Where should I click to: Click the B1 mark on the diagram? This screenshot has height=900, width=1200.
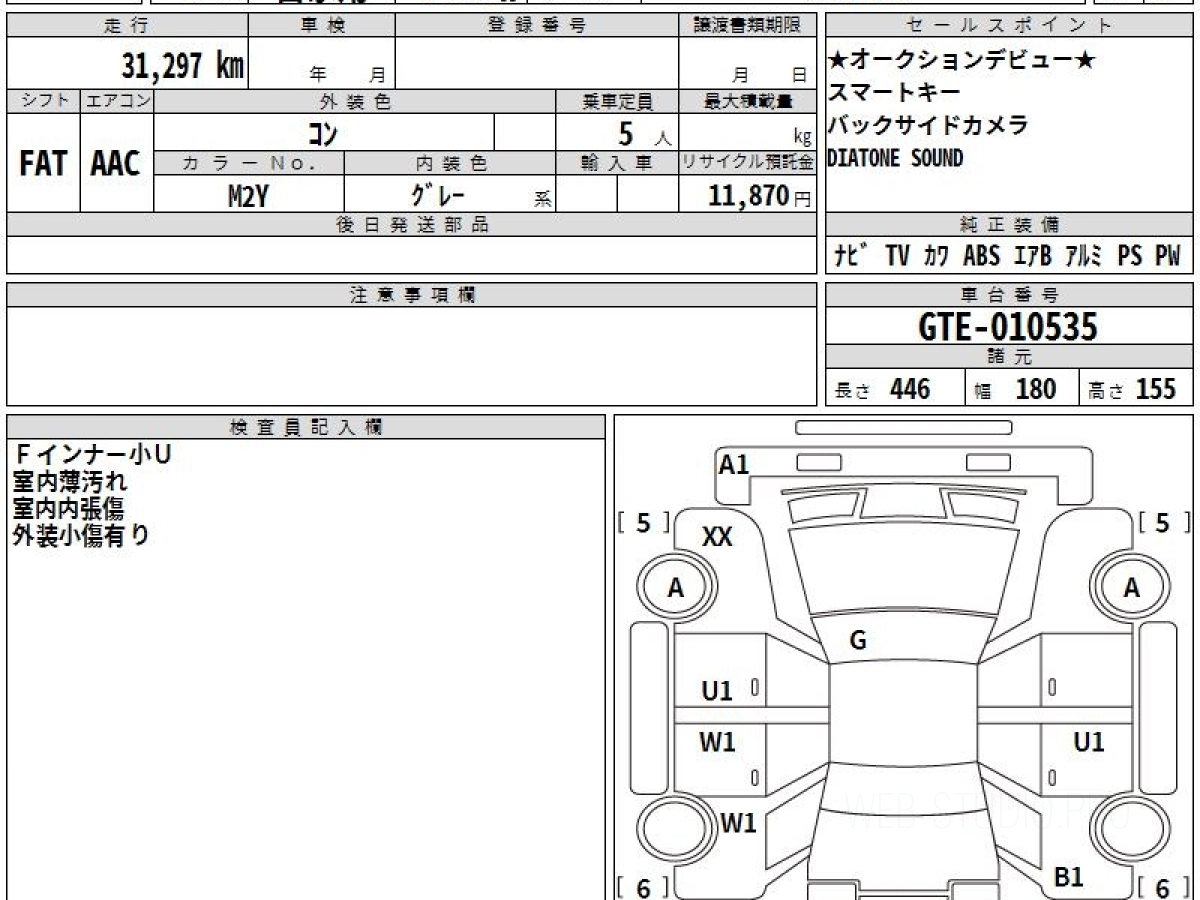(x=1069, y=877)
